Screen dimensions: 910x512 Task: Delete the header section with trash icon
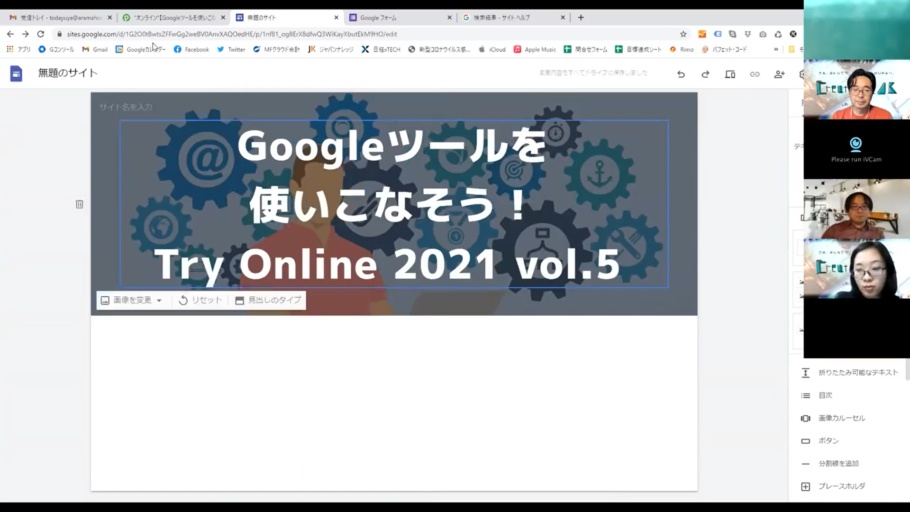coord(80,204)
